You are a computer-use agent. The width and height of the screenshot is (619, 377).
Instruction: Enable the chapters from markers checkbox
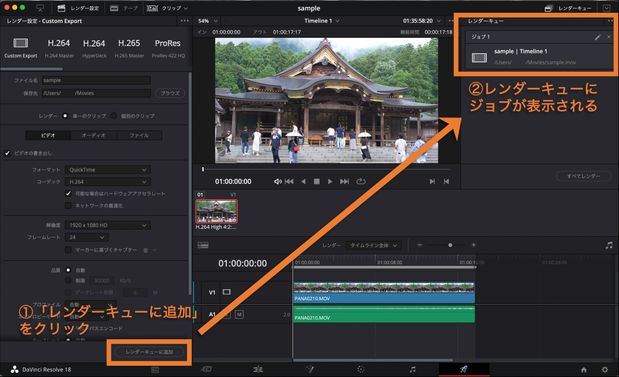pos(68,249)
